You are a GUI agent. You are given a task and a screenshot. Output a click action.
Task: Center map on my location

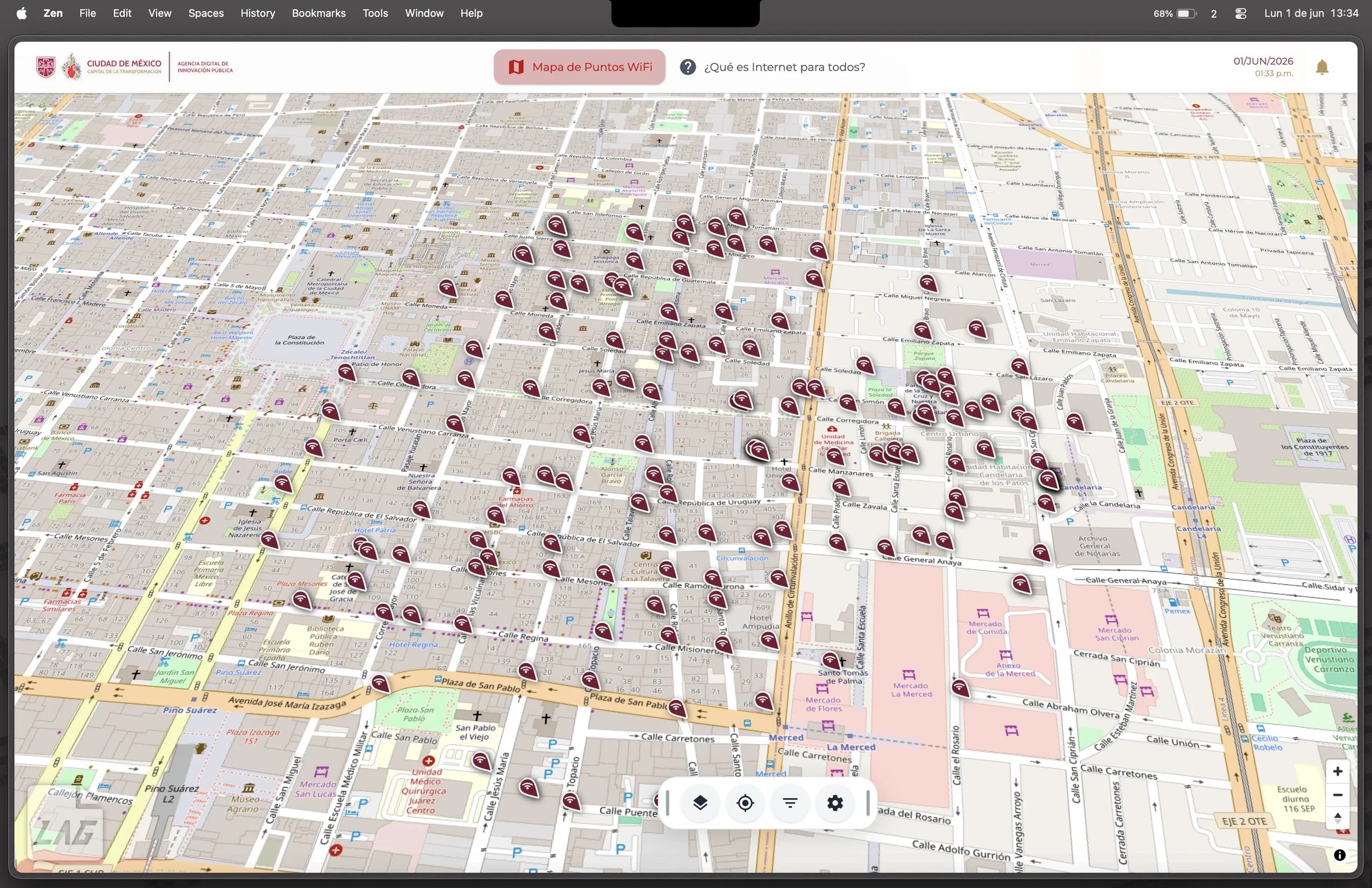[745, 803]
